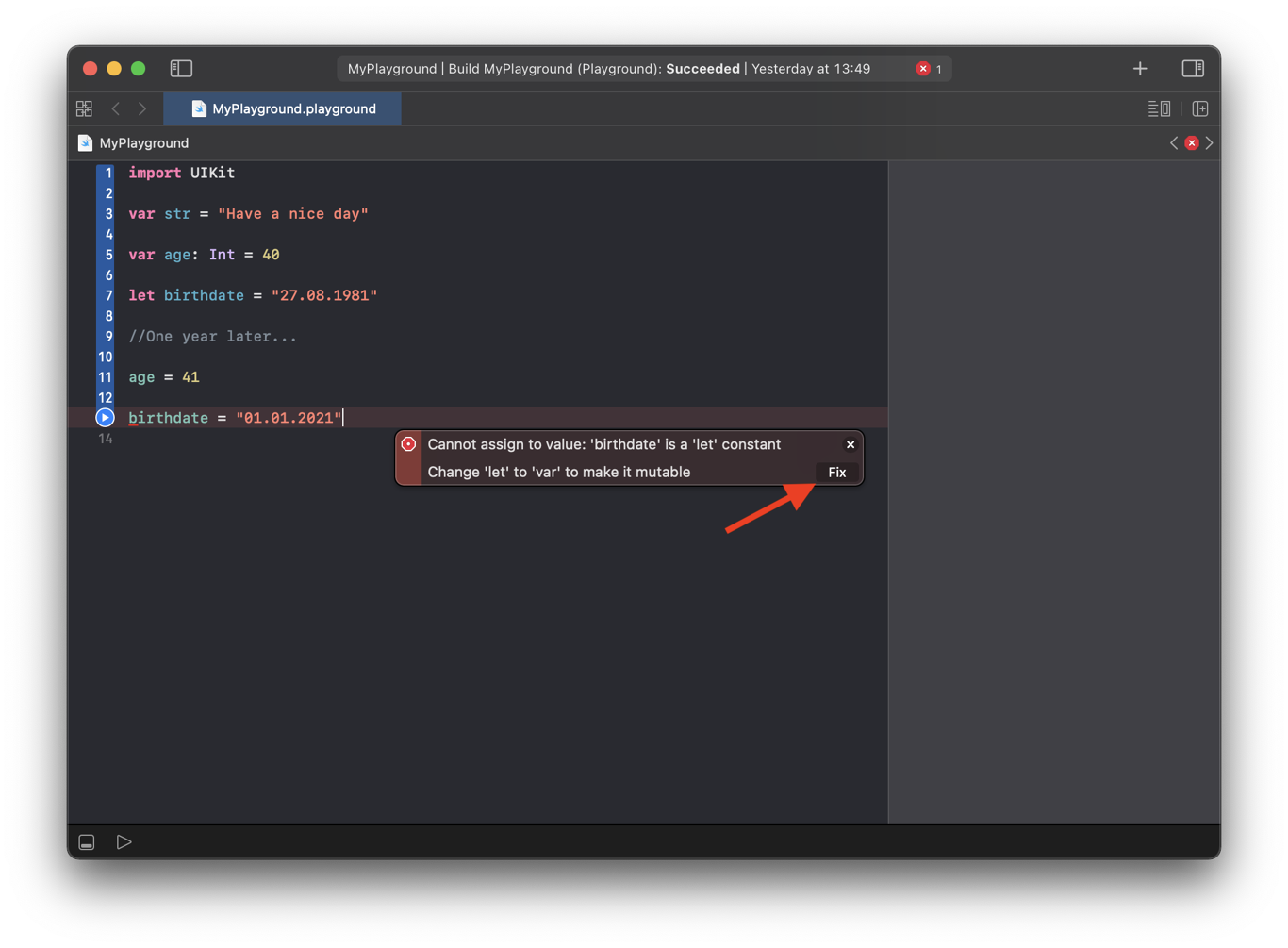Click the jump bar error indicator

coord(1192,142)
